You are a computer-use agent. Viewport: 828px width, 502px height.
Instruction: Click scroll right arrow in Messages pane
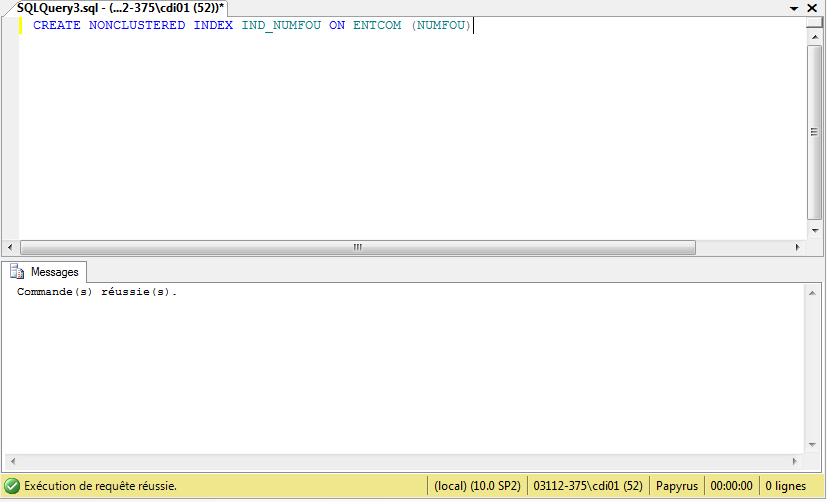(x=797, y=462)
